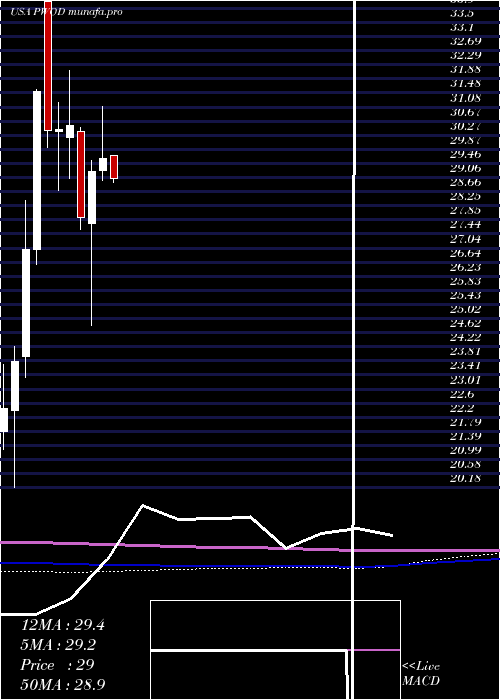The image size is (500, 700).
Task: Click the Price : 29 text
Action: coord(57,665)
